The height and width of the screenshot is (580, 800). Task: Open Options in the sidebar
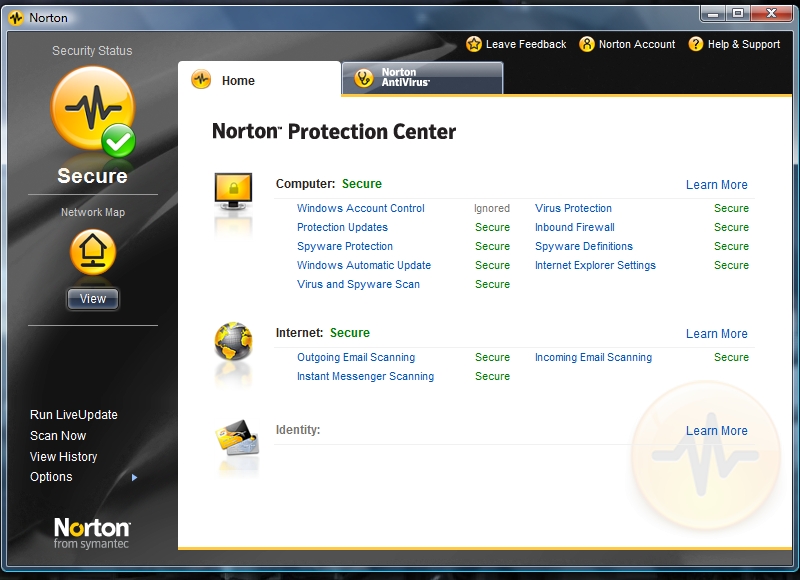pyautogui.click(x=51, y=476)
